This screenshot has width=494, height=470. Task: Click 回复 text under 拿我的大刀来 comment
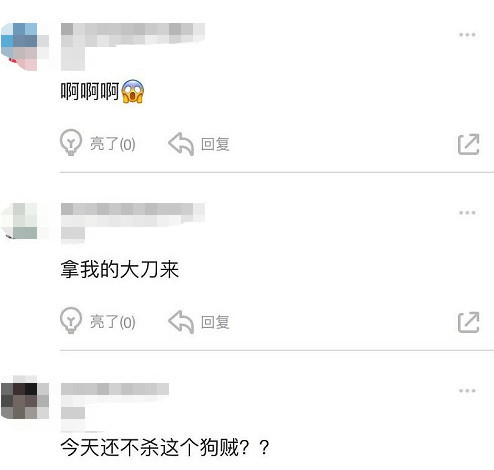(x=215, y=322)
